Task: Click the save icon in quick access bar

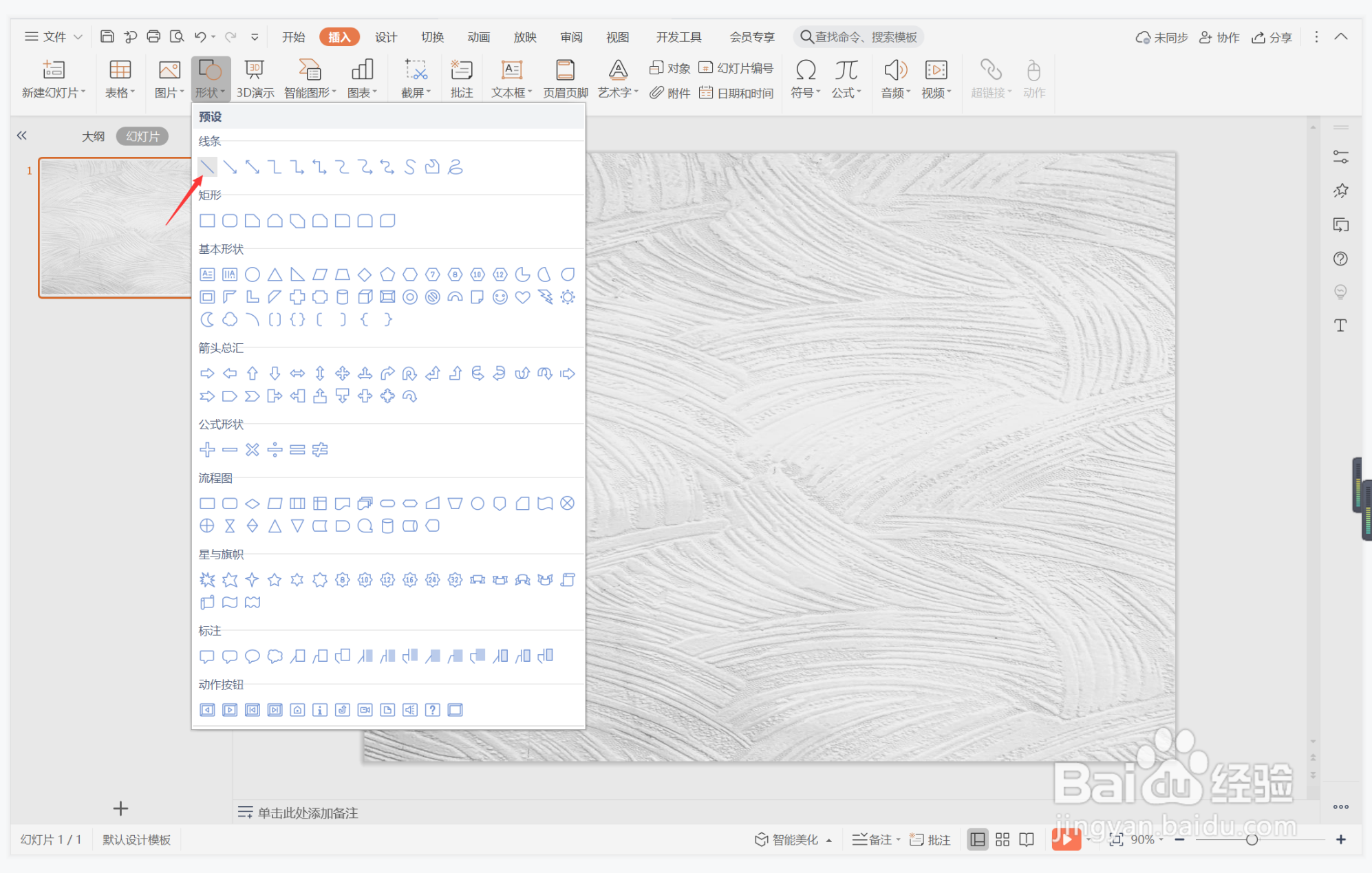Action: pyautogui.click(x=107, y=36)
